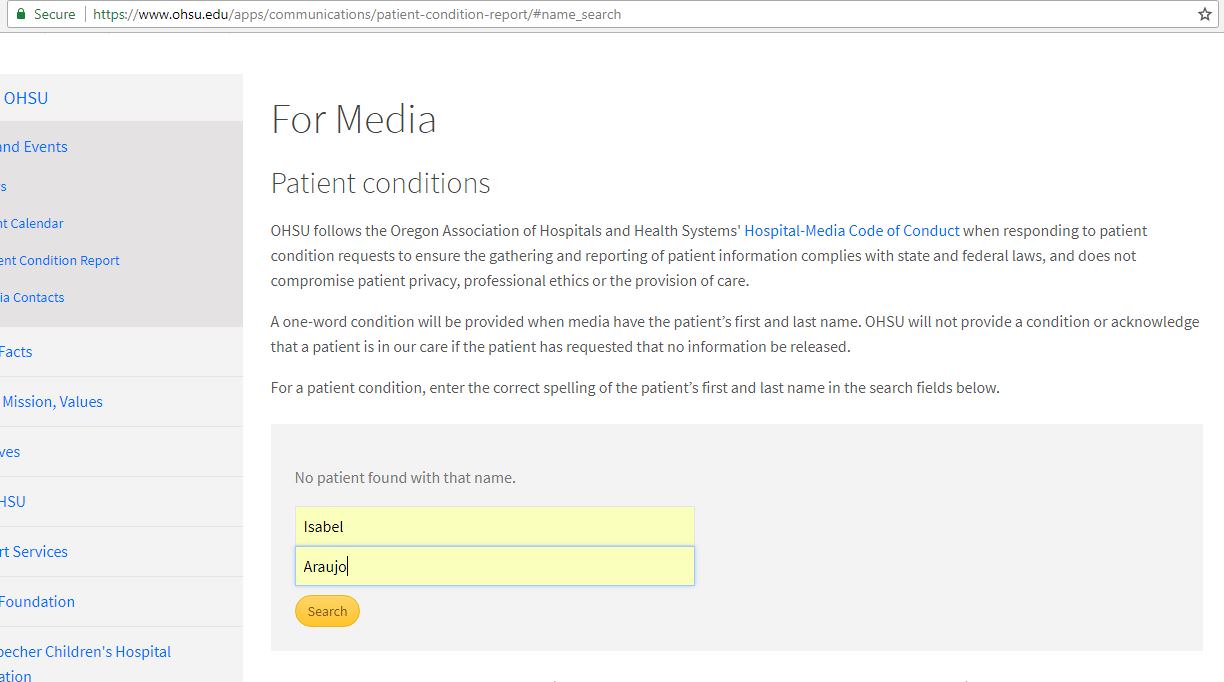
Task: Click the 'No patient found with that name.' message
Action: pyautogui.click(x=405, y=478)
